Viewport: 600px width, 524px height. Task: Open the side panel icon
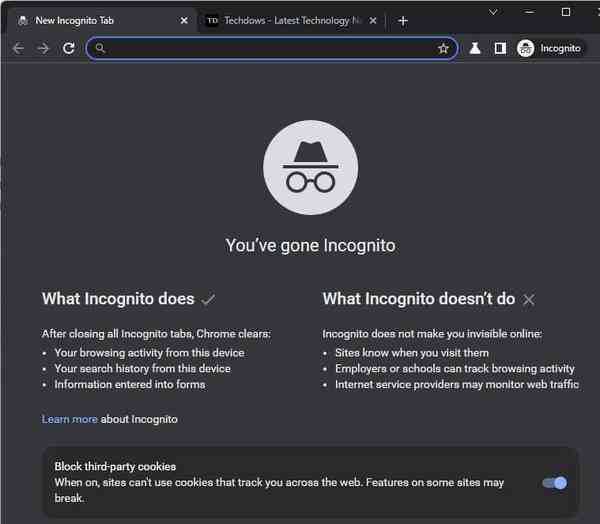click(500, 48)
